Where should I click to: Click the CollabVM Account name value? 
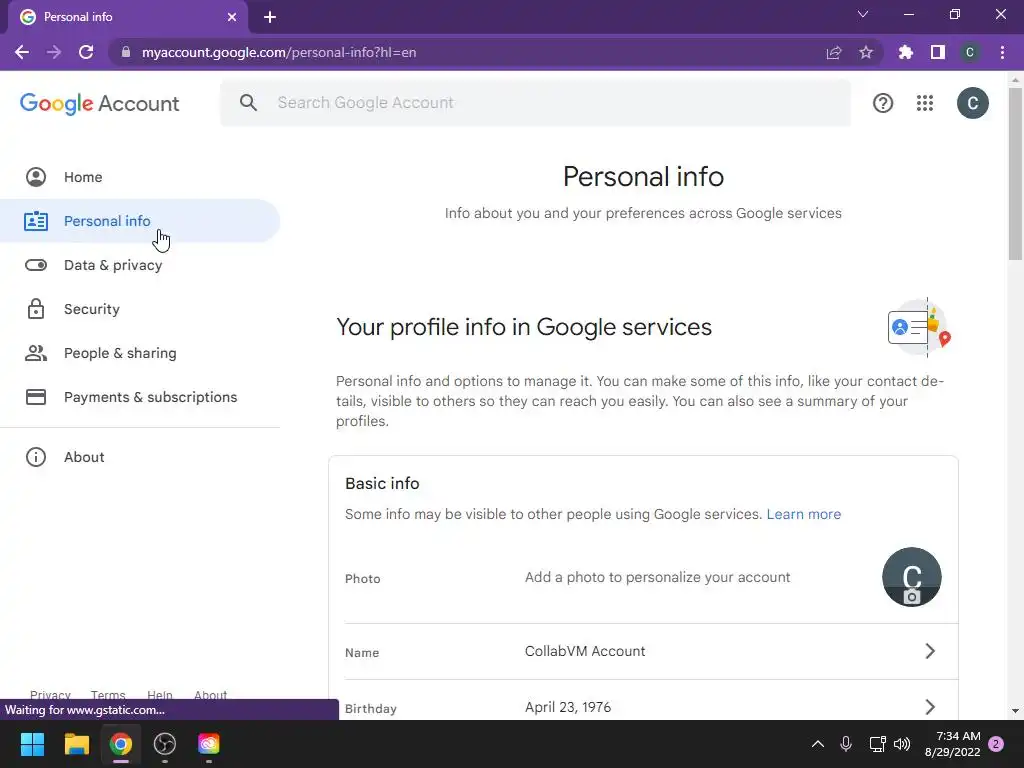584,651
